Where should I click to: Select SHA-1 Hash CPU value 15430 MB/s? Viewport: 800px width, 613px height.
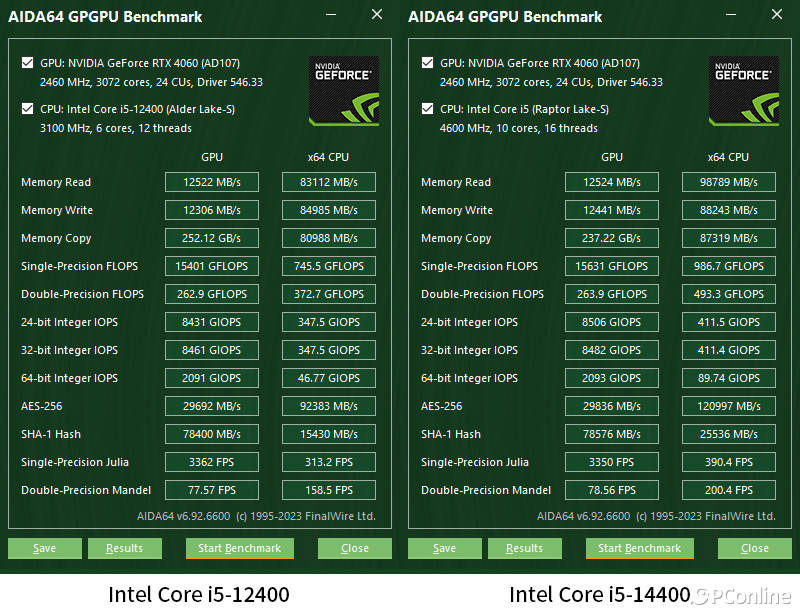click(x=329, y=434)
